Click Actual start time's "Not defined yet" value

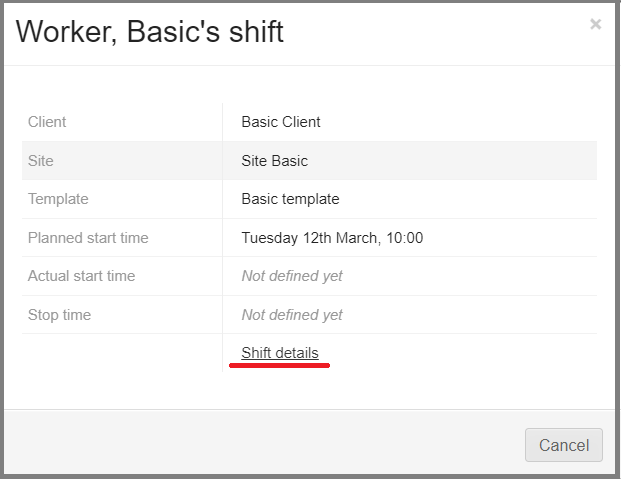click(x=292, y=276)
